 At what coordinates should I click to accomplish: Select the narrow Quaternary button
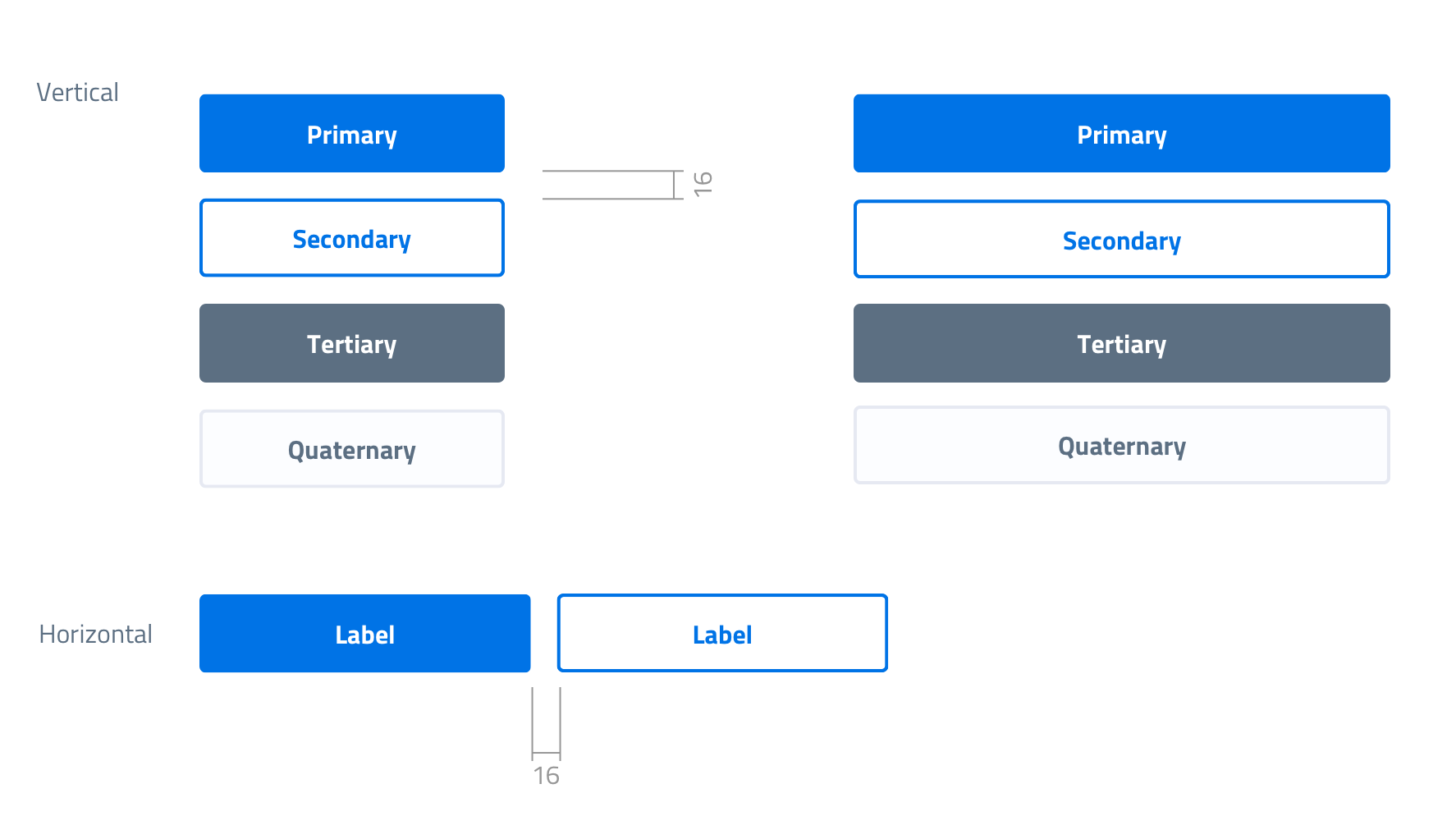point(351,449)
